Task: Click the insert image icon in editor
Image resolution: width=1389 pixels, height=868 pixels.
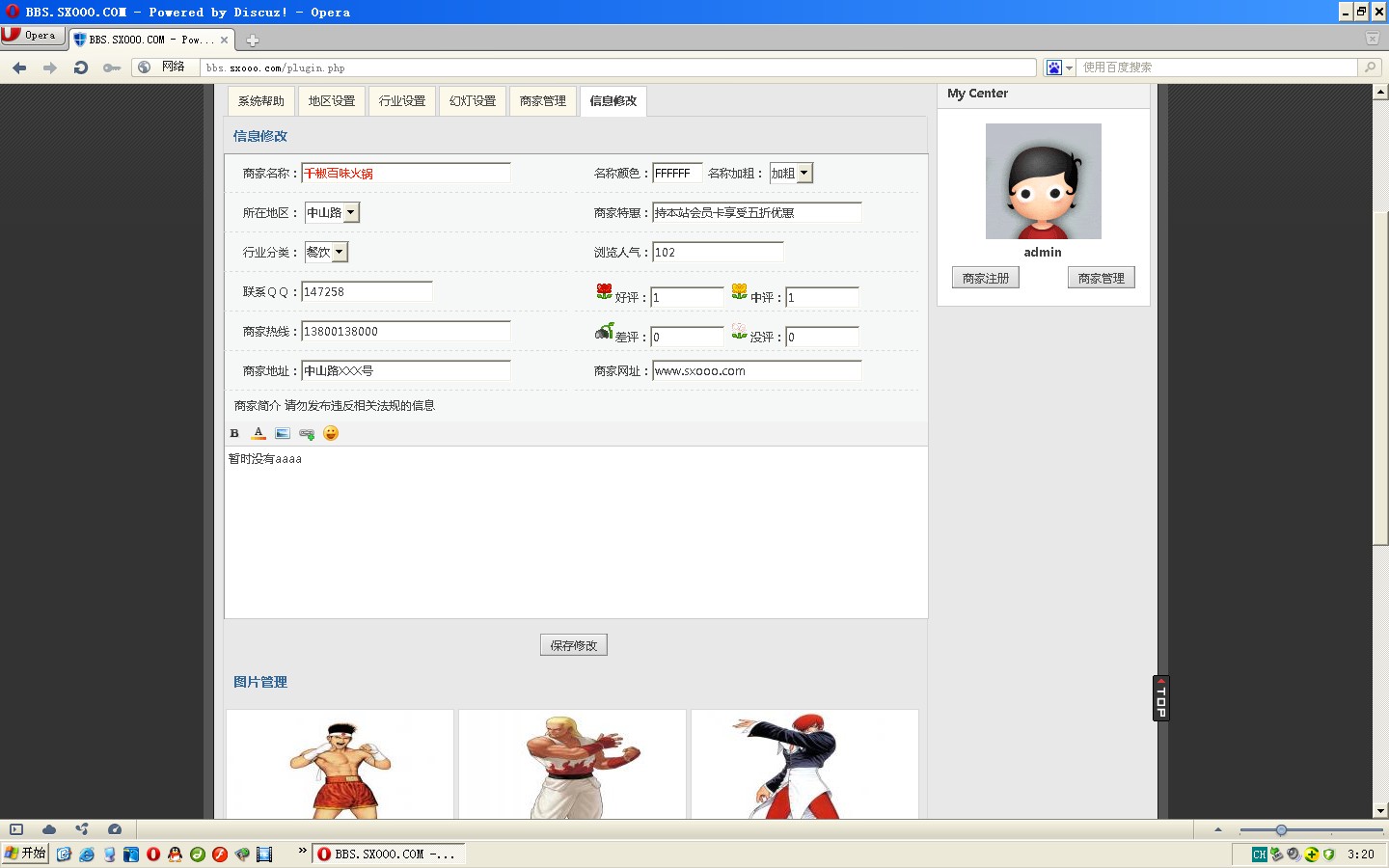Action: (x=283, y=433)
